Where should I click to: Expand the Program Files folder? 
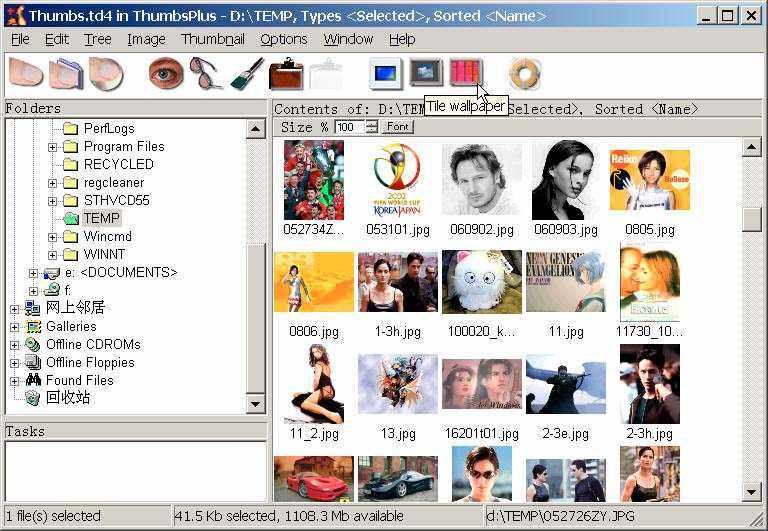pos(53,147)
